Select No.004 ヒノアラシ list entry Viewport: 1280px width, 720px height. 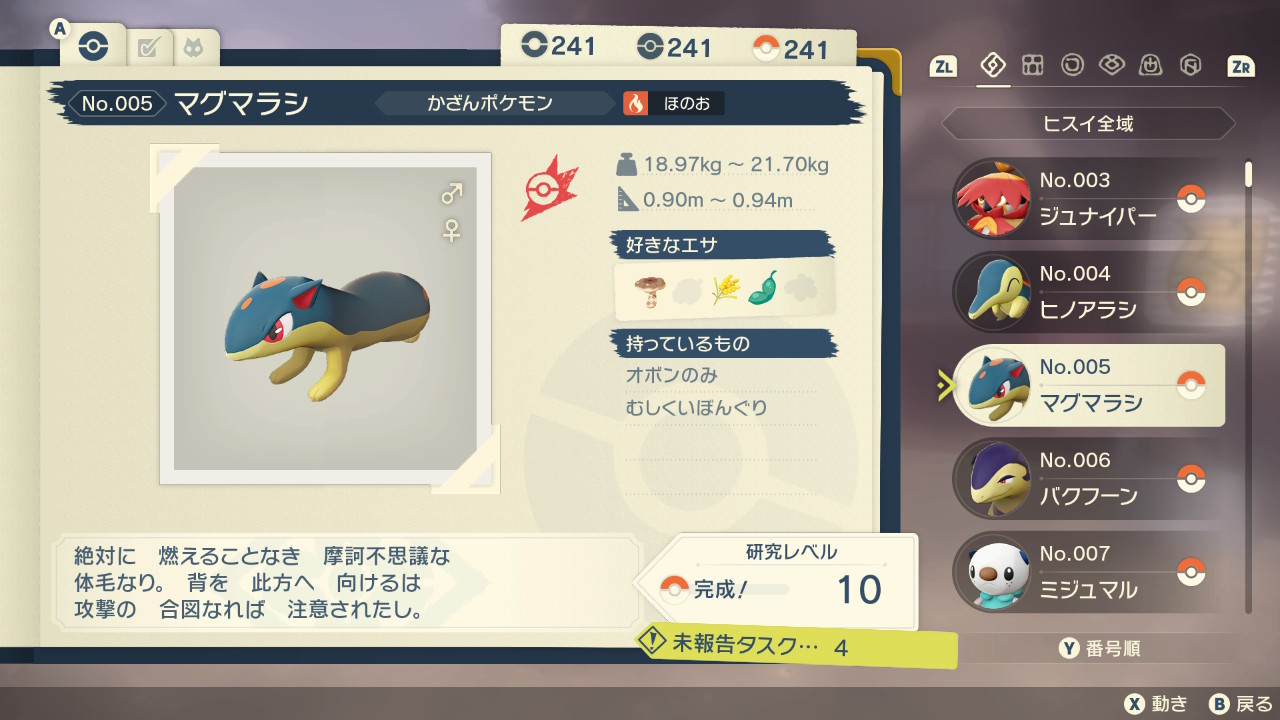pos(1088,292)
